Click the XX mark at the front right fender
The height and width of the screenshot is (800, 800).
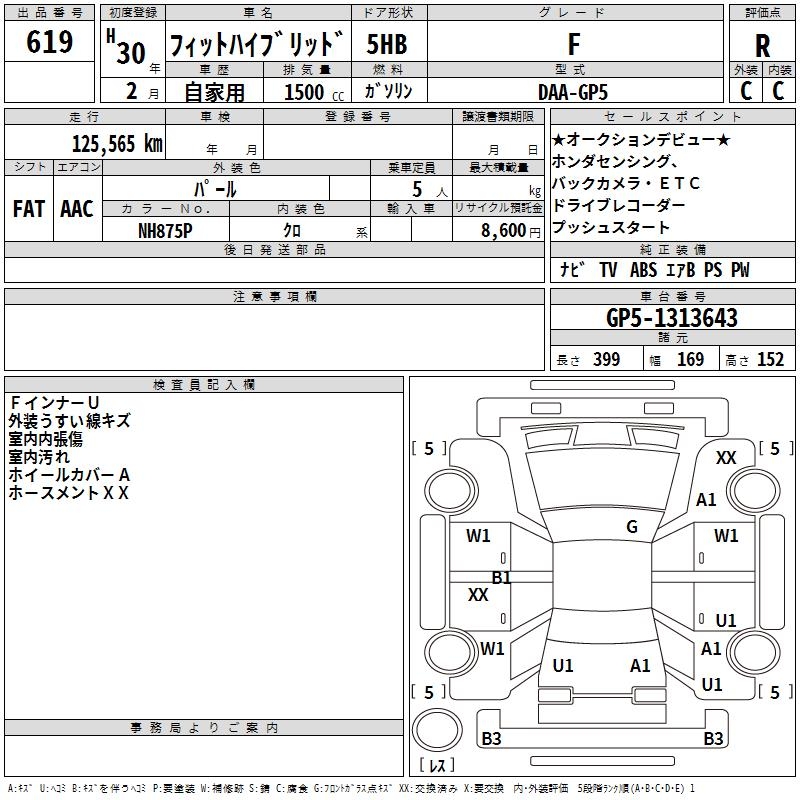[726, 458]
